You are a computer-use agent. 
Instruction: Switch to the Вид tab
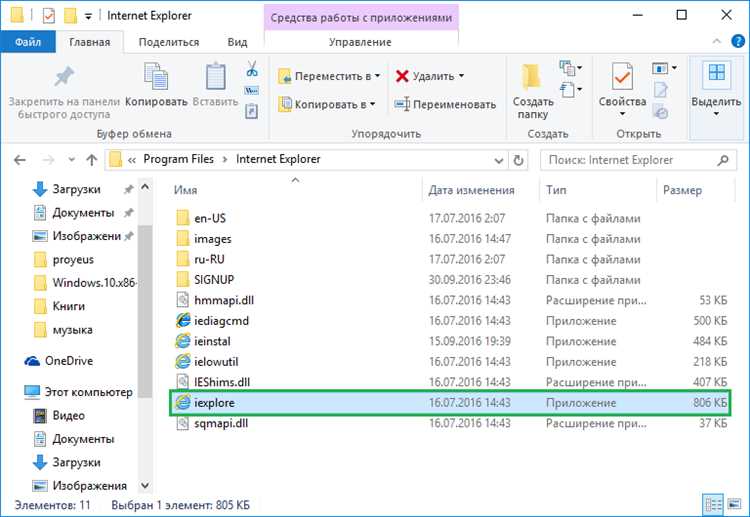click(237, 42)
